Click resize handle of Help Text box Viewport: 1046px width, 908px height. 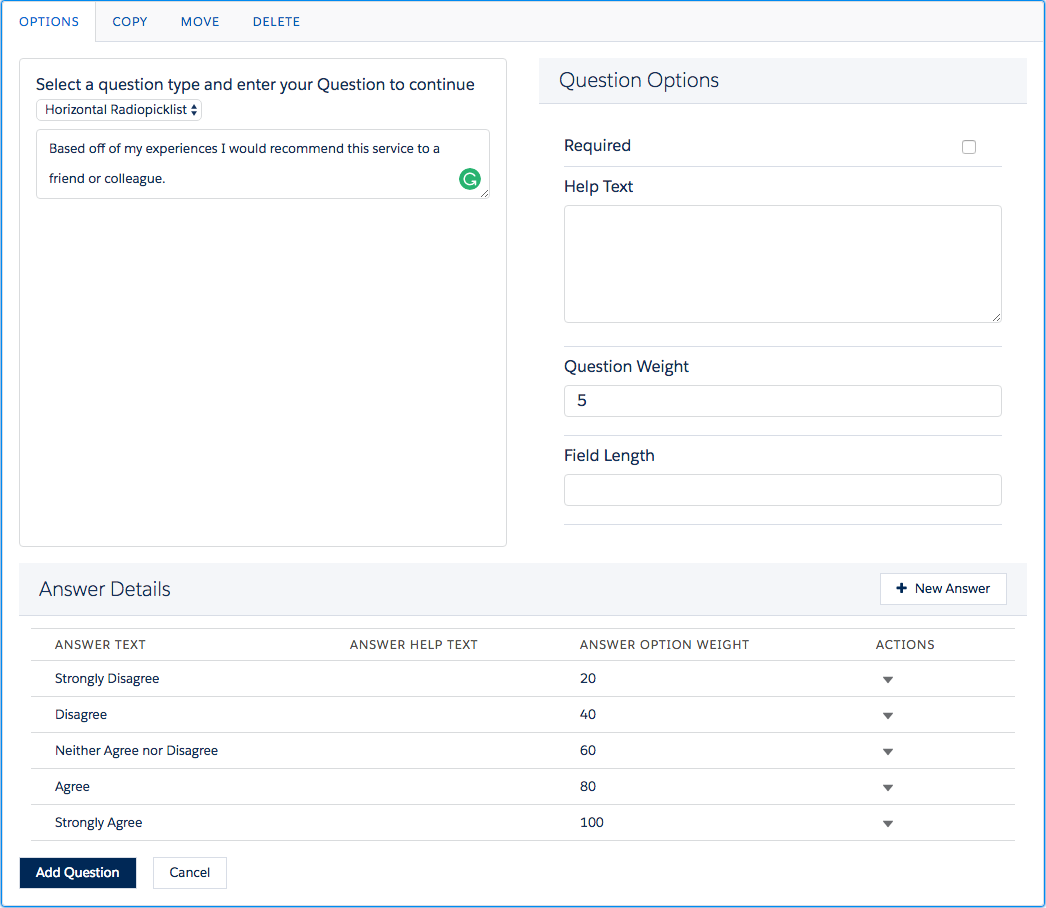coord(996,318)
